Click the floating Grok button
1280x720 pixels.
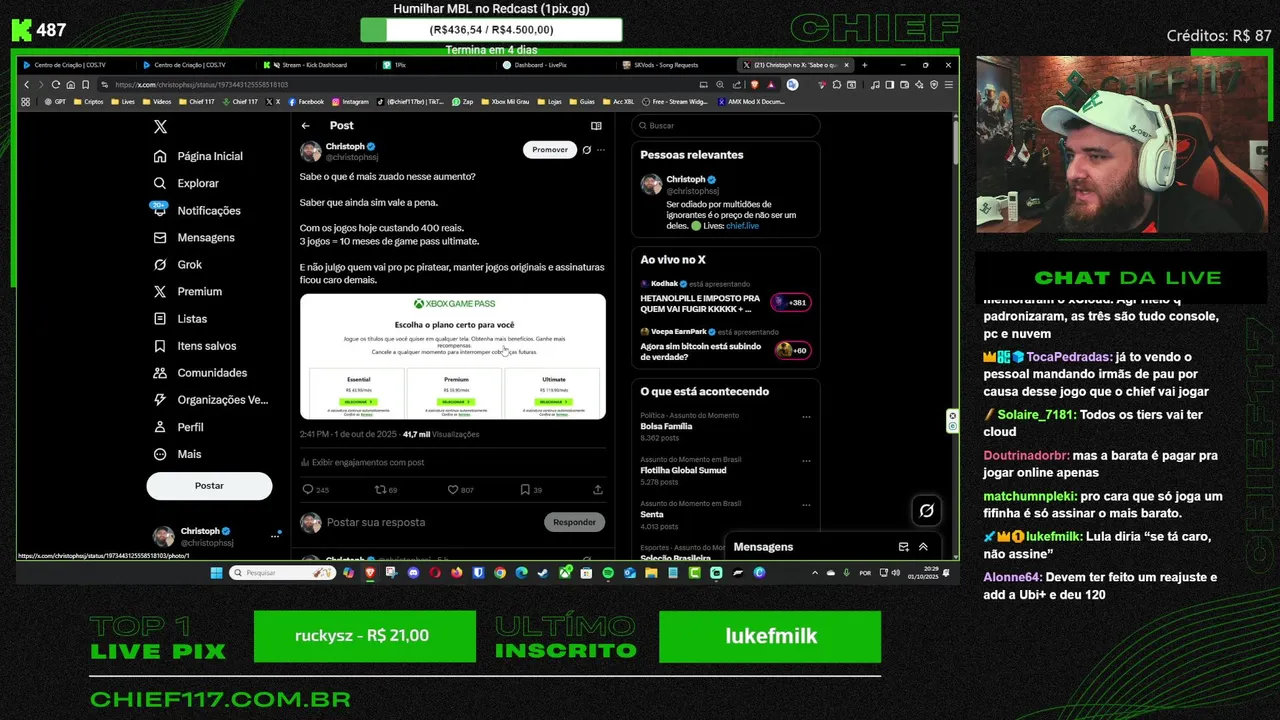(x=927, y=511)
